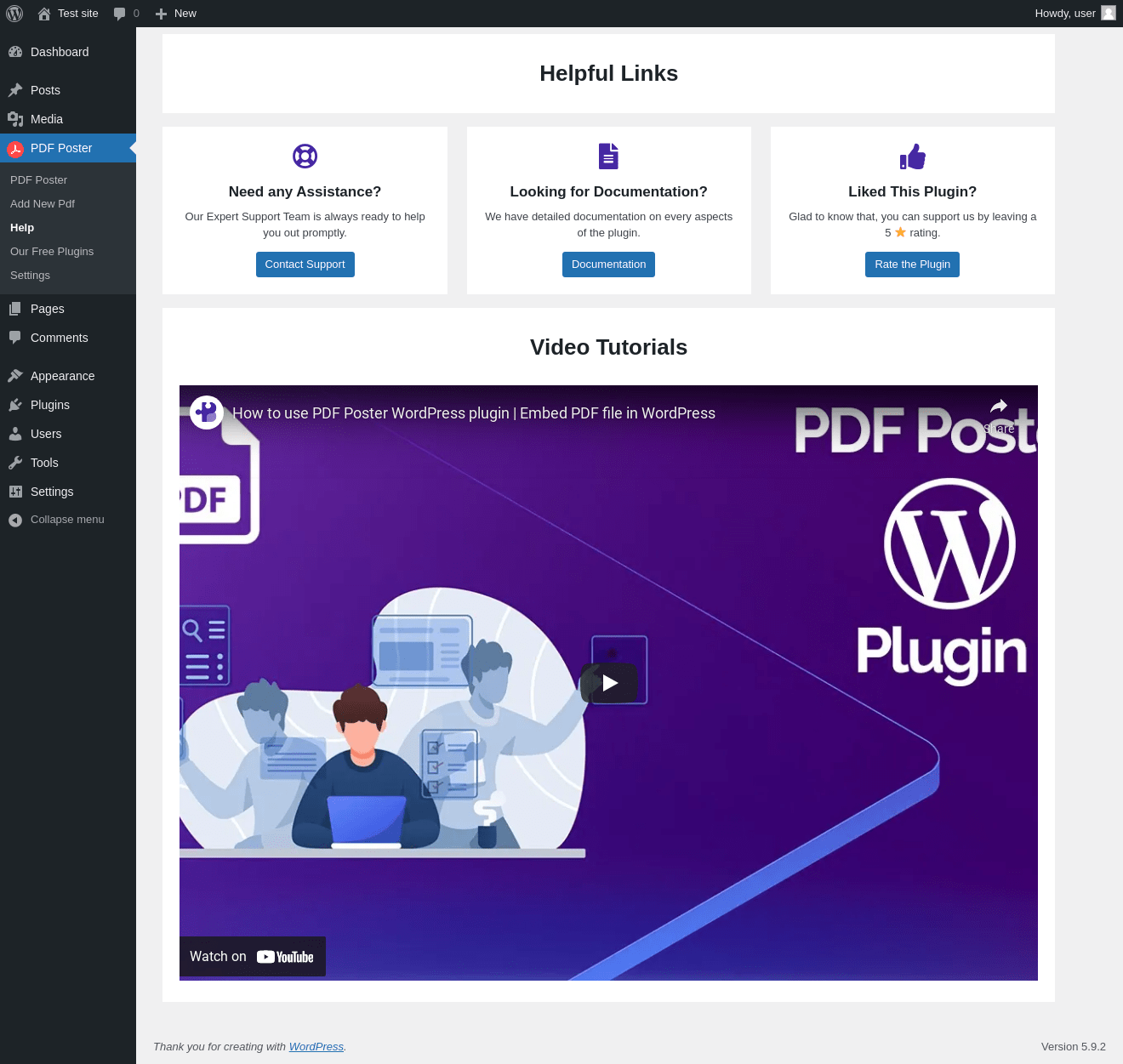The image size is (1123, 1064).
Task: Collapse the admin sidebar menu
Action: tap(68, 520)
